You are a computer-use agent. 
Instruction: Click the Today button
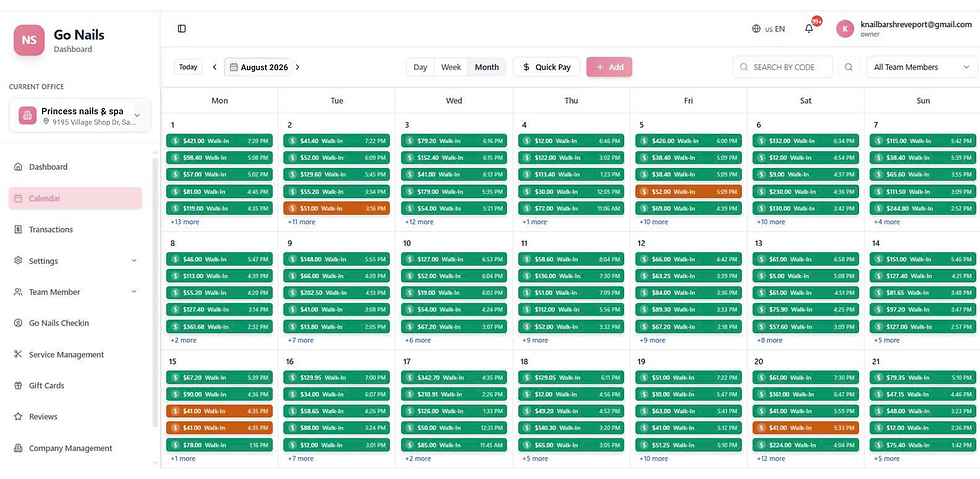pos(188,67)
